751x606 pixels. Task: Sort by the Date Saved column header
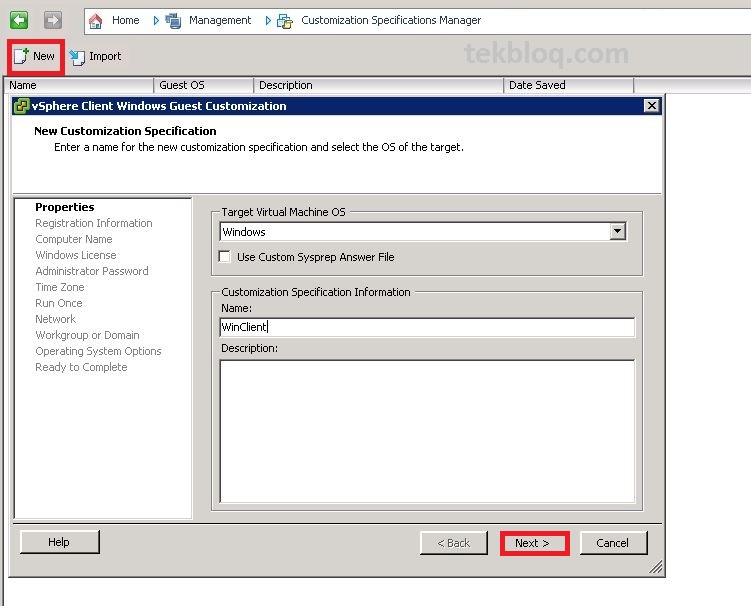569,85
